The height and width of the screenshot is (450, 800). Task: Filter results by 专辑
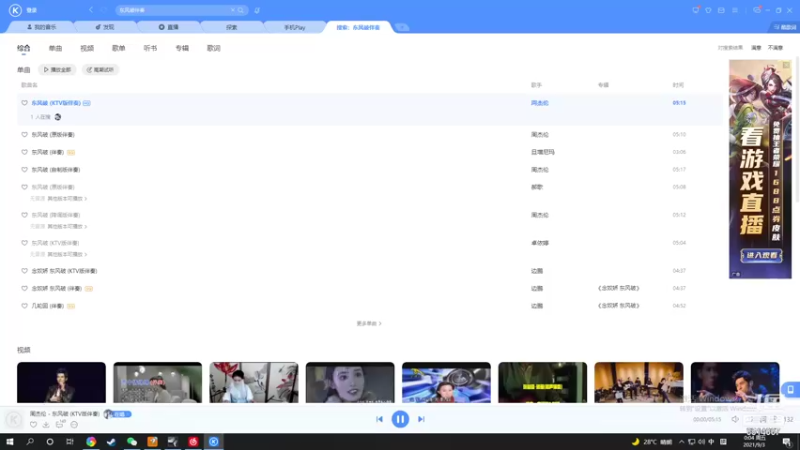click(x=182, y=48)
